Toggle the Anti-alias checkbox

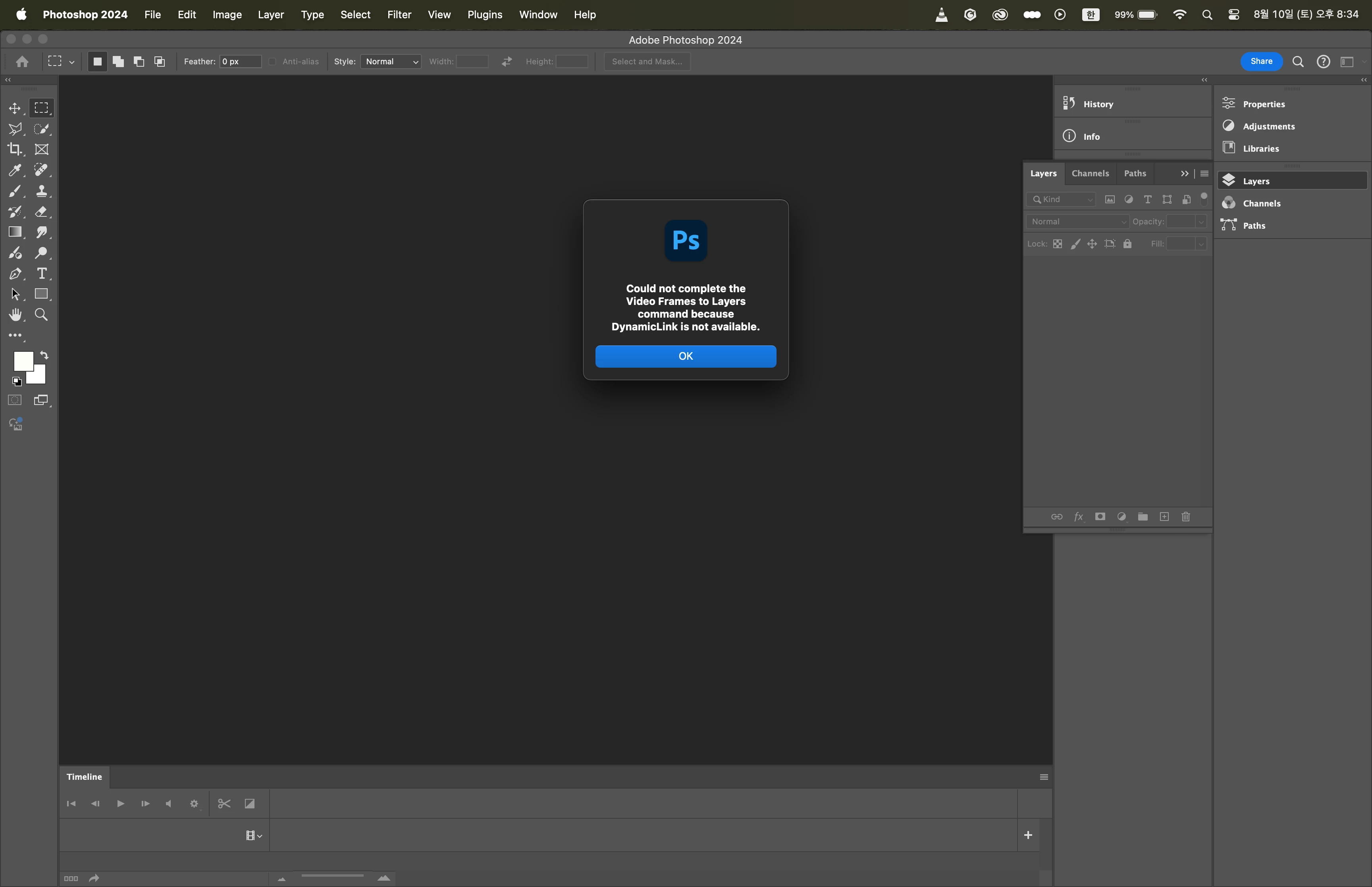[273, 62]
